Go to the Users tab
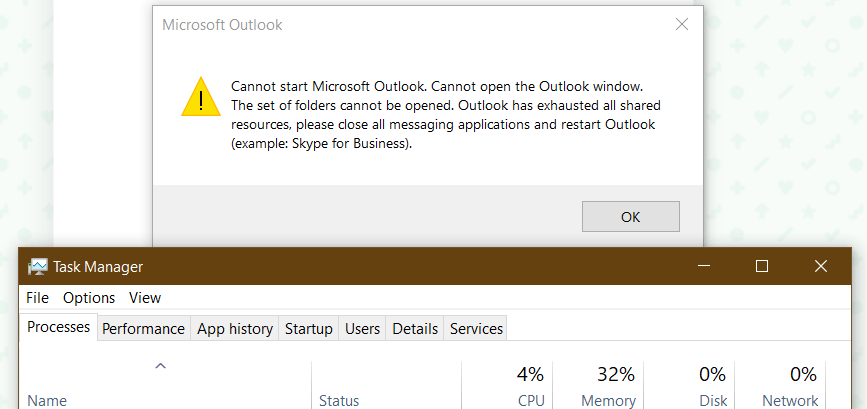Viewport: 867px width, 409px height. pos(362,328)
